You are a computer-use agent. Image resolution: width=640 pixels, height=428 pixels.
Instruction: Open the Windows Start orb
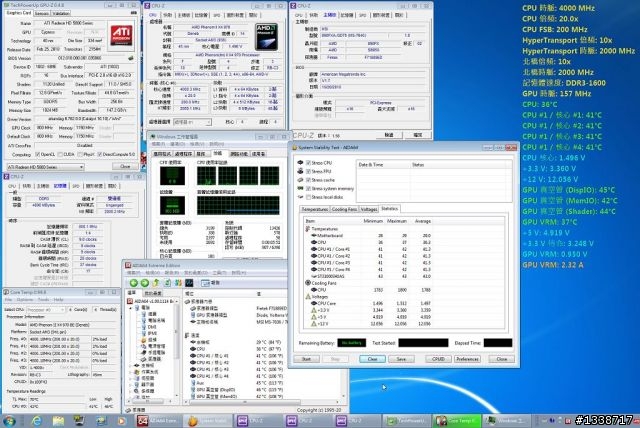(9, 420)
